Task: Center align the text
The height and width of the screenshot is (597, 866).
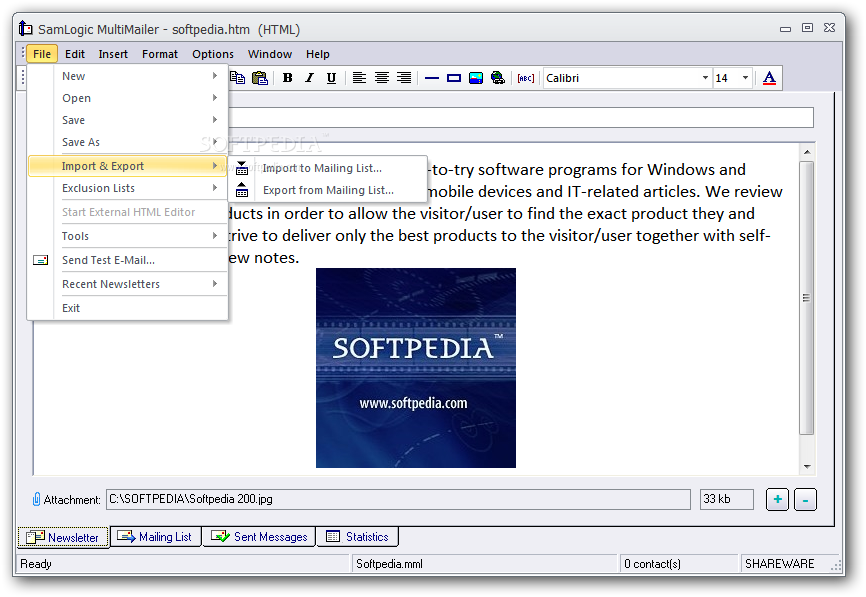Action: [382, 78]
